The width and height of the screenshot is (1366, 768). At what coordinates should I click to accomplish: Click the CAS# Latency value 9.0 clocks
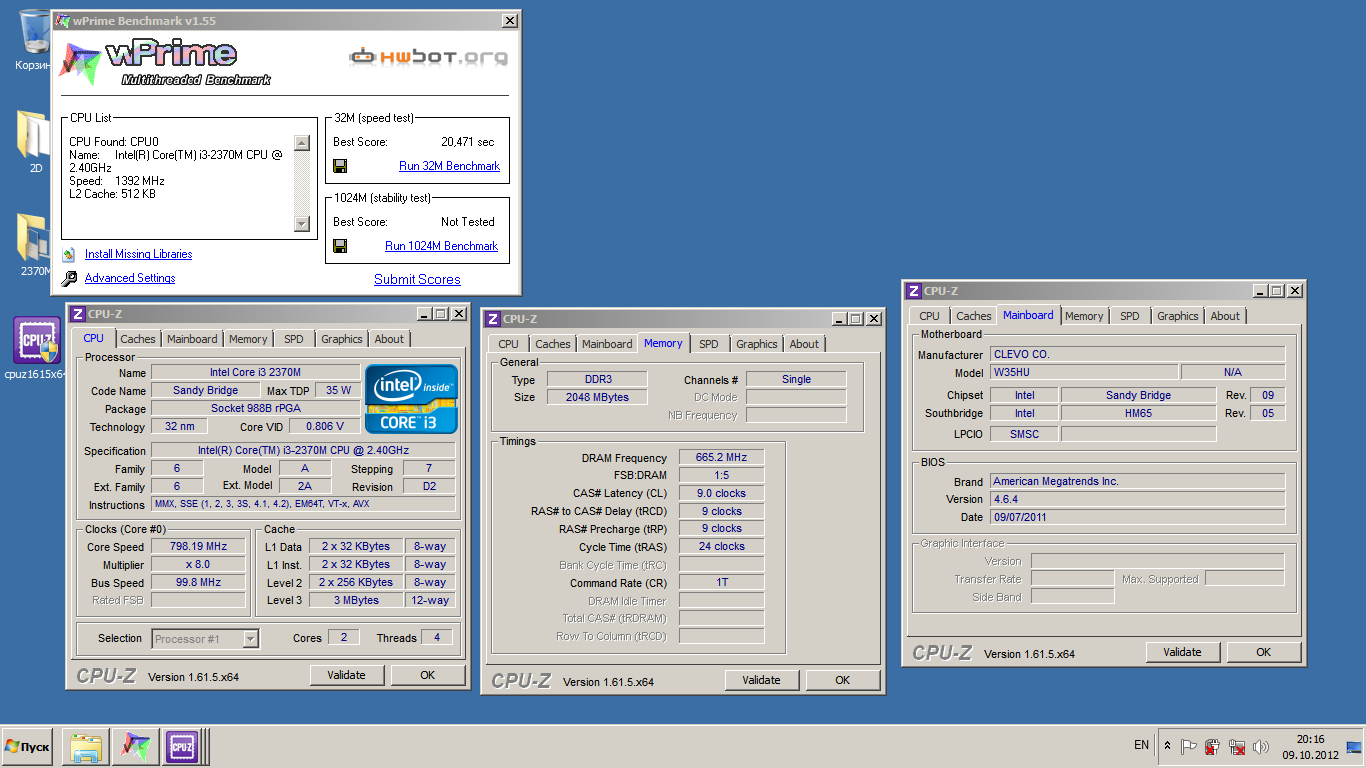click(x=722, y=494)
